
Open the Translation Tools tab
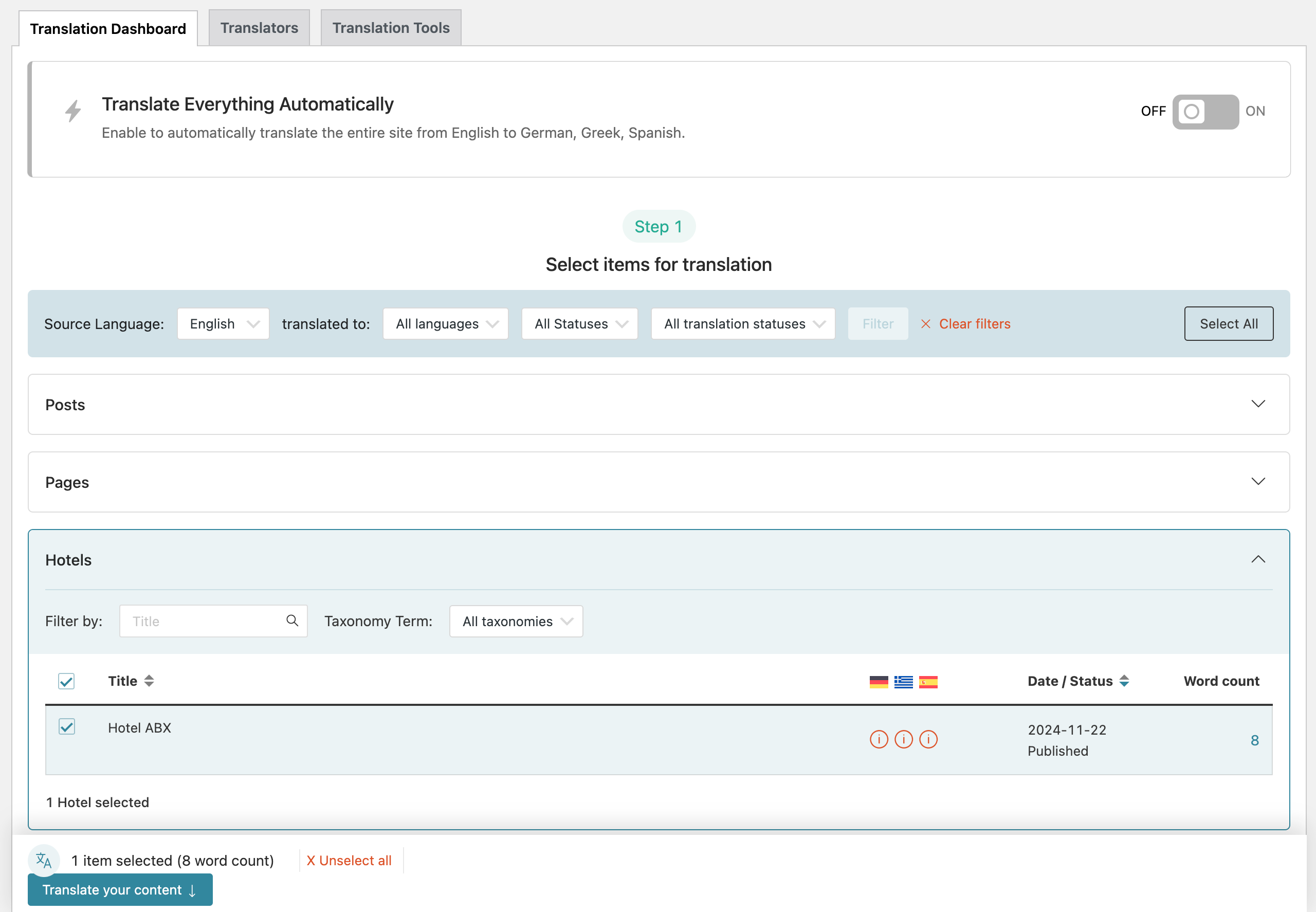391,28
